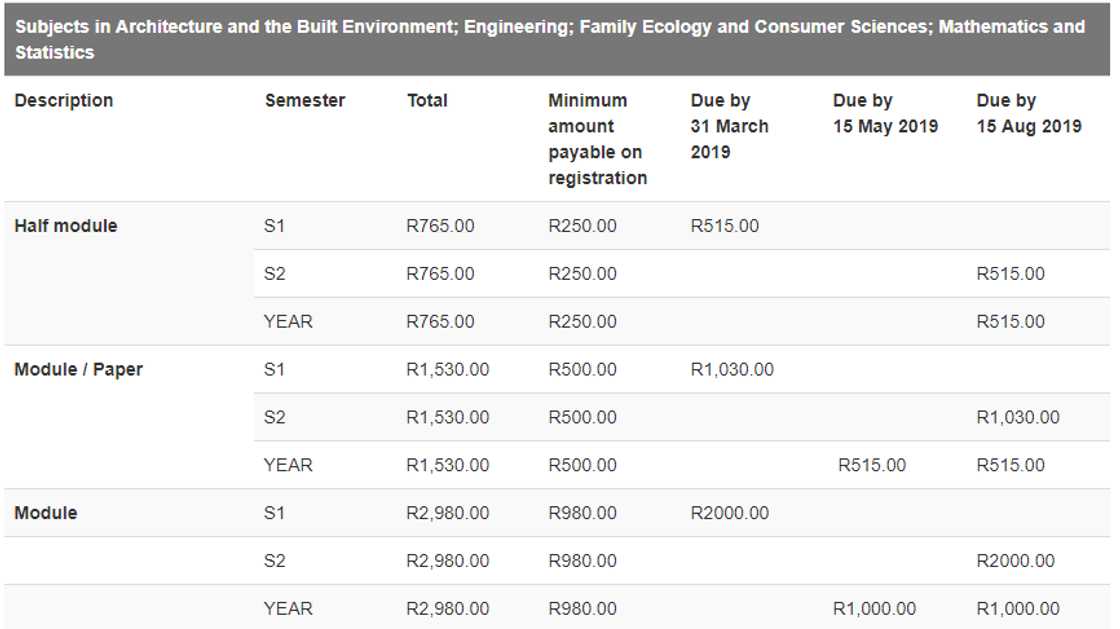Click the table title banner about Architecture subjects
Screen dimensions: 1120x629
[x=550, y=39]
